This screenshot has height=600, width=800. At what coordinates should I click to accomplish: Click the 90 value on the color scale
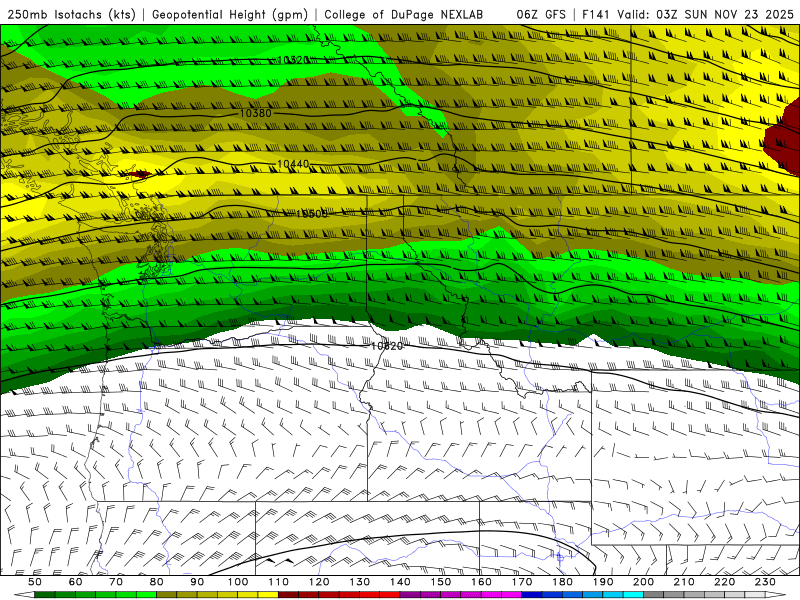point(197,582)
